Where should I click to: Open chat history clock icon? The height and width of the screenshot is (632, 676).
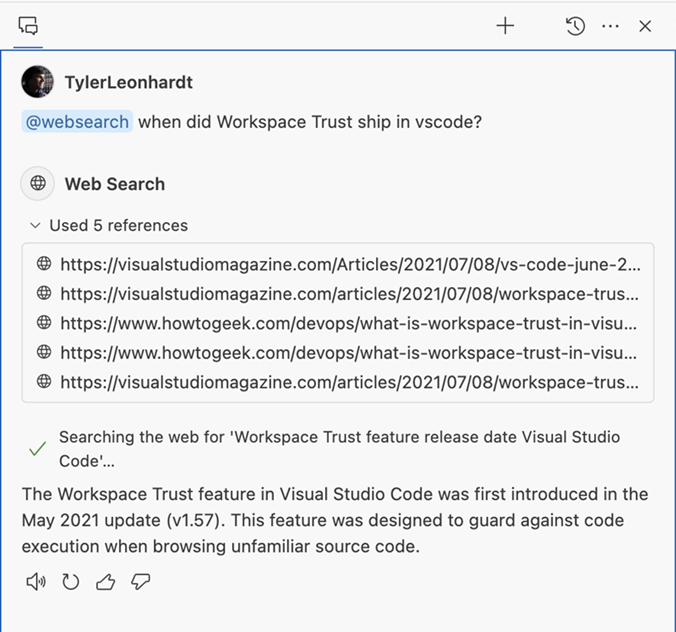pyautogui.click(x=575, y=27)
